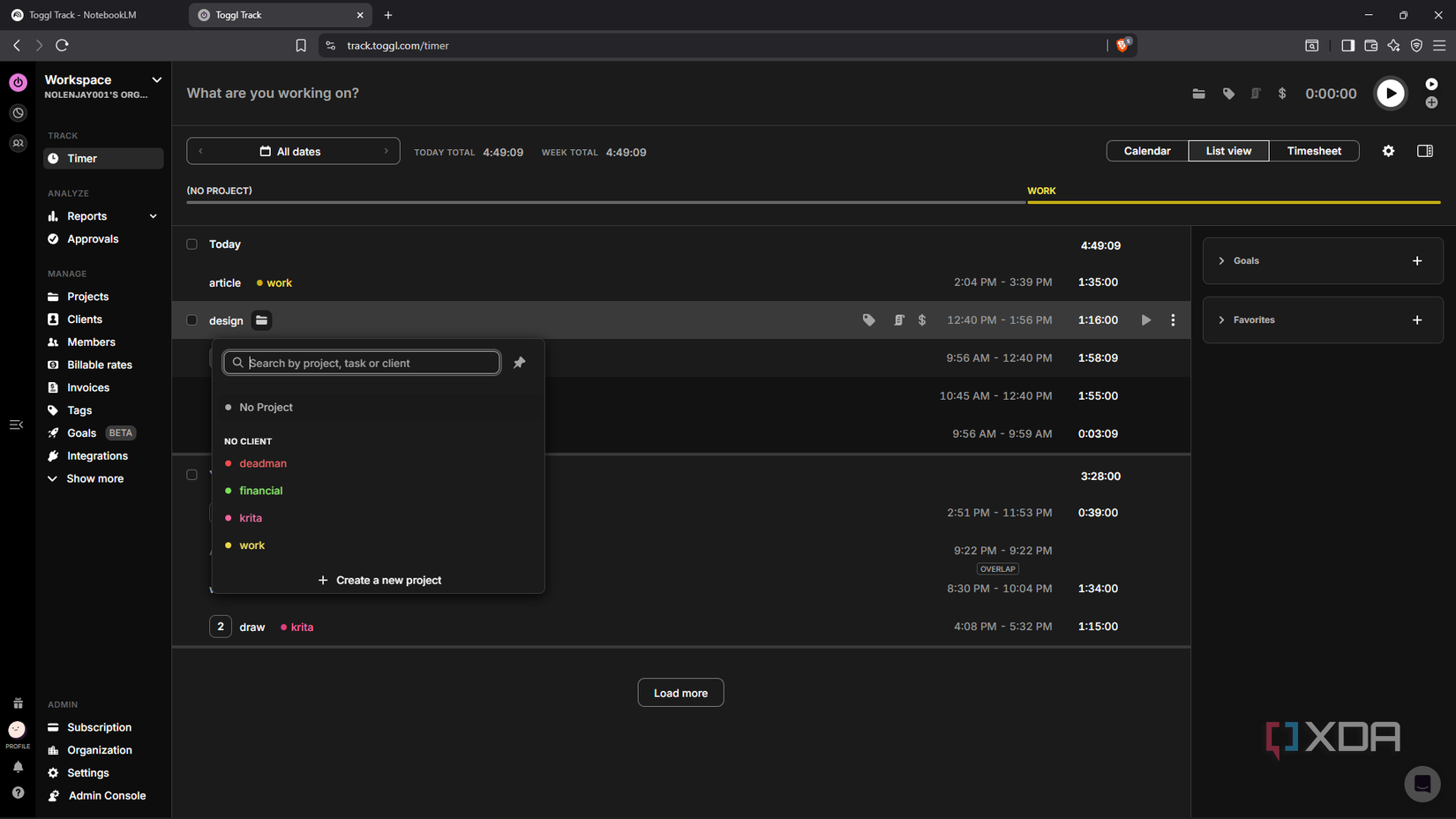Mark the design entry as billable
This screenshot has width=1456, height=819.
[922, 320]
